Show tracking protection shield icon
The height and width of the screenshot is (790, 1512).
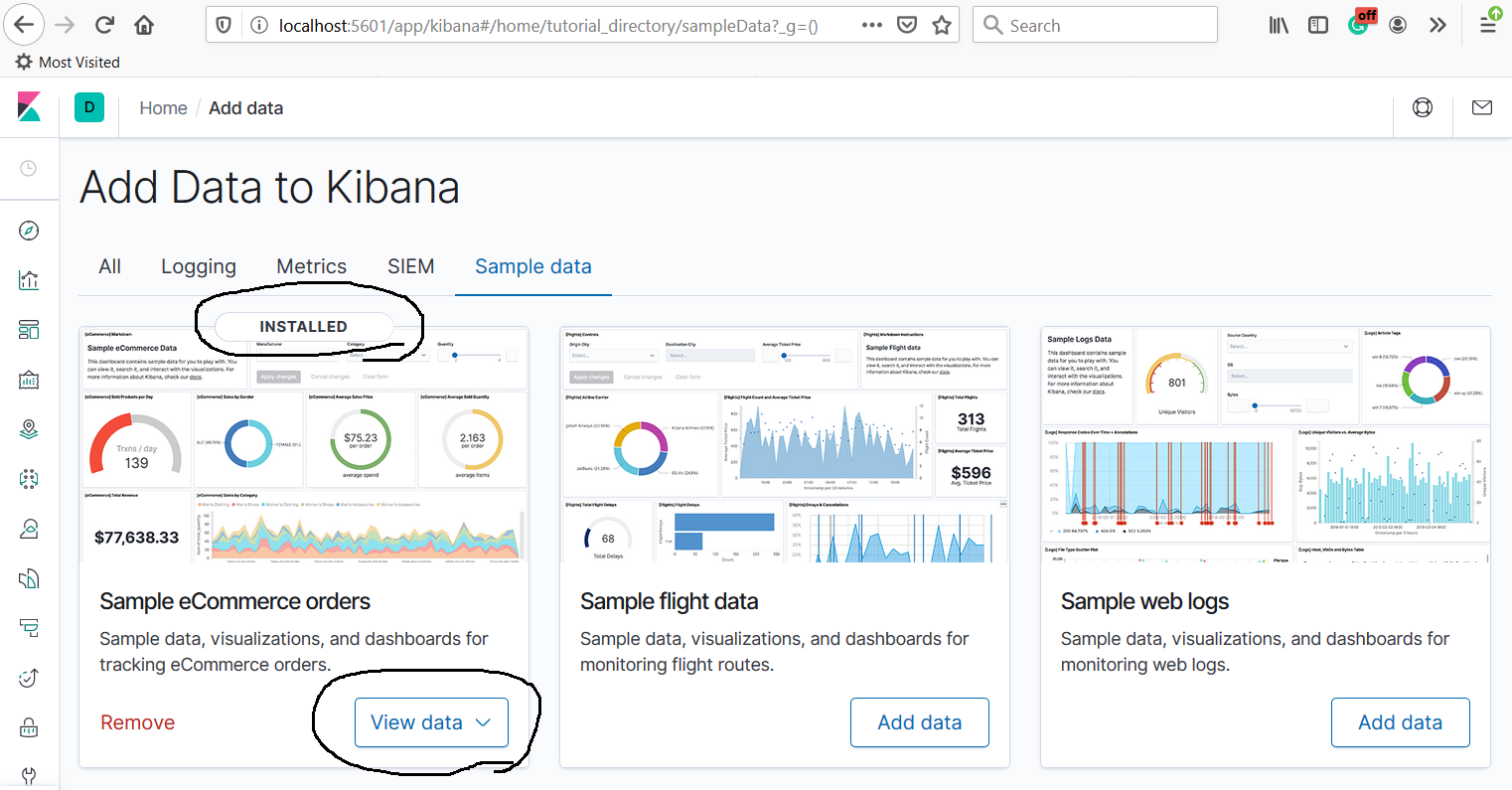(x=224, y=25)
